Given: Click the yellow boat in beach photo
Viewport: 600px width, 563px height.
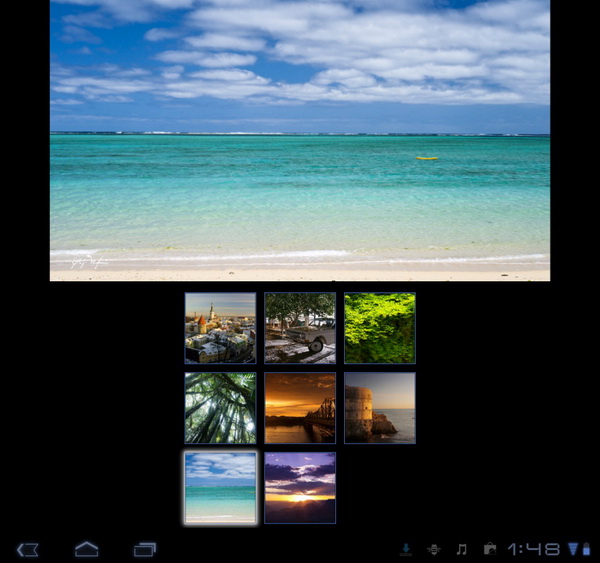Looking at the screenshot, I should click(x=427, y=158).
